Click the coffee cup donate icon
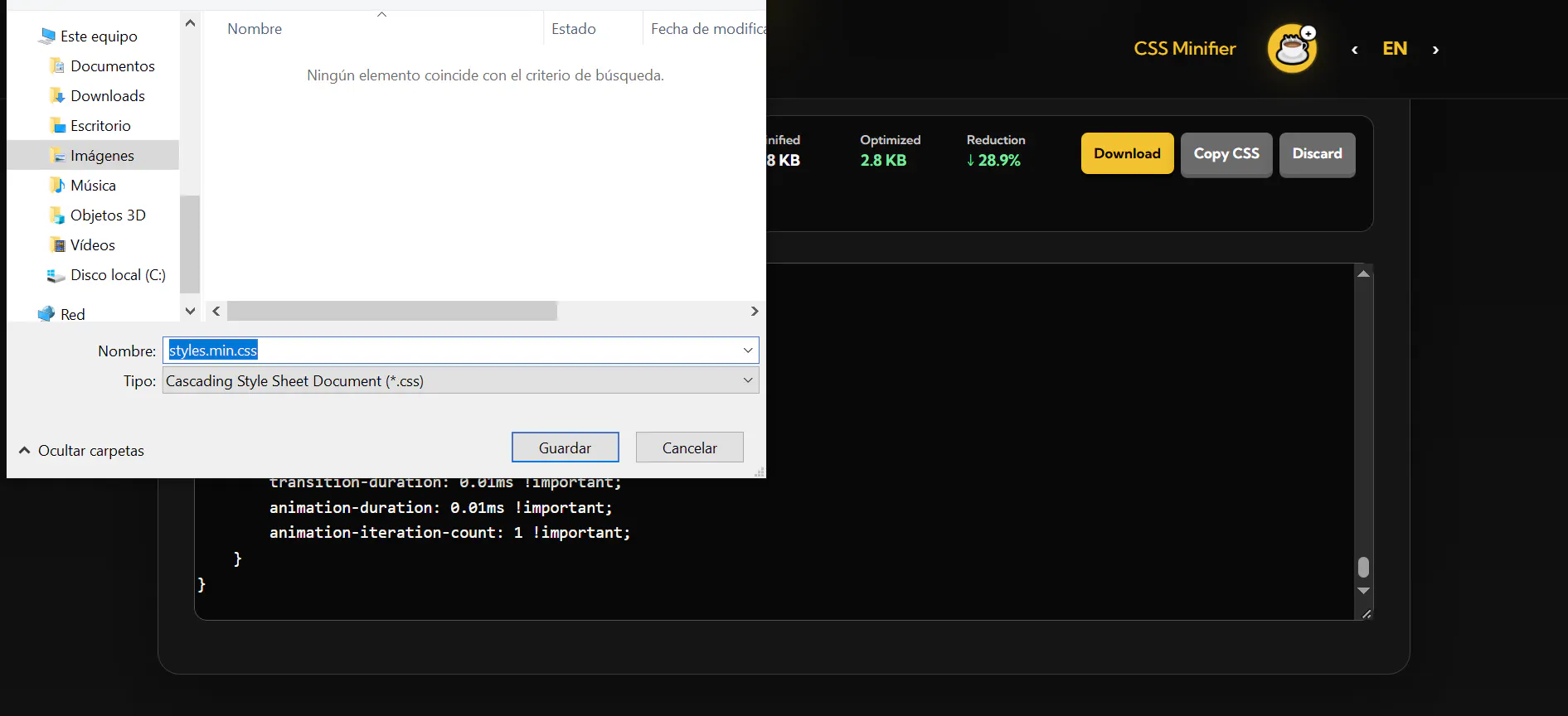Image resolution: width=1568 pixels, height=716 pixels. (1292, 48)
